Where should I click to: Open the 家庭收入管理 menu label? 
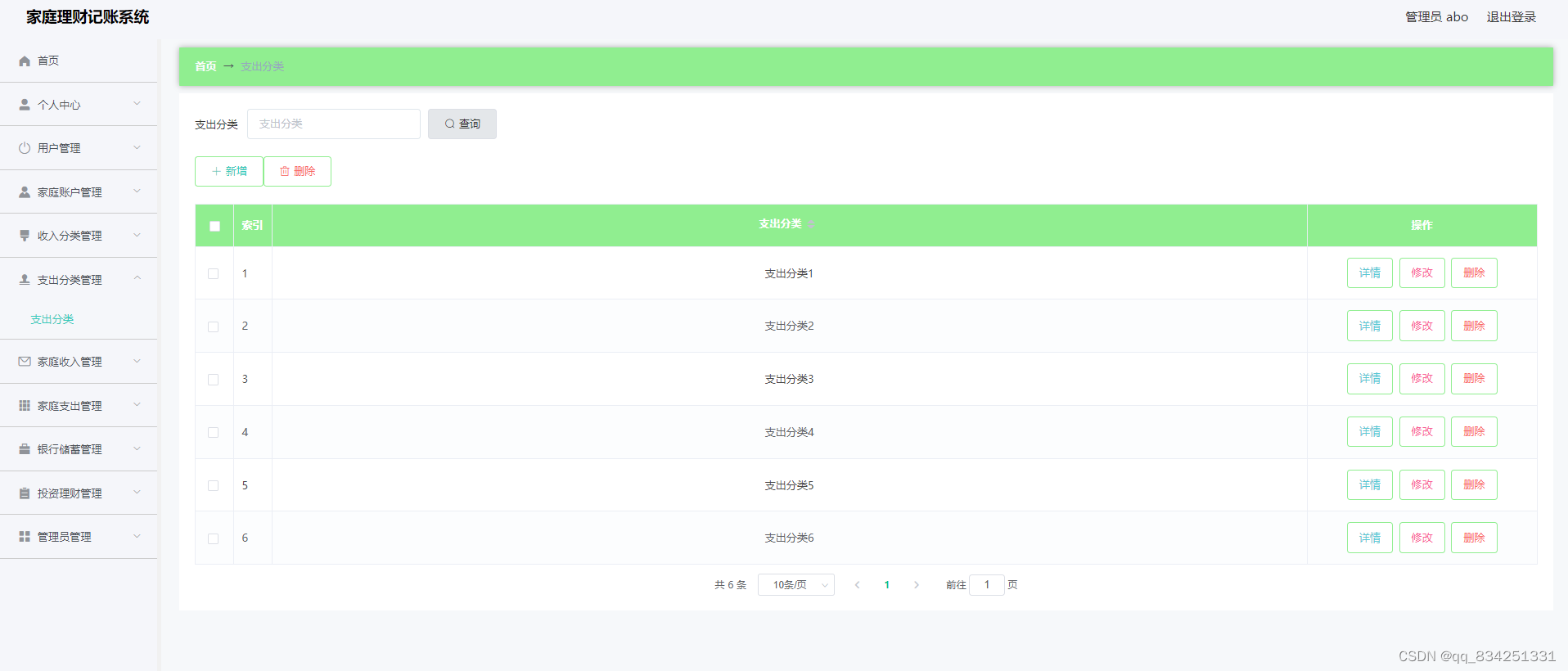[x=70, y=362]
